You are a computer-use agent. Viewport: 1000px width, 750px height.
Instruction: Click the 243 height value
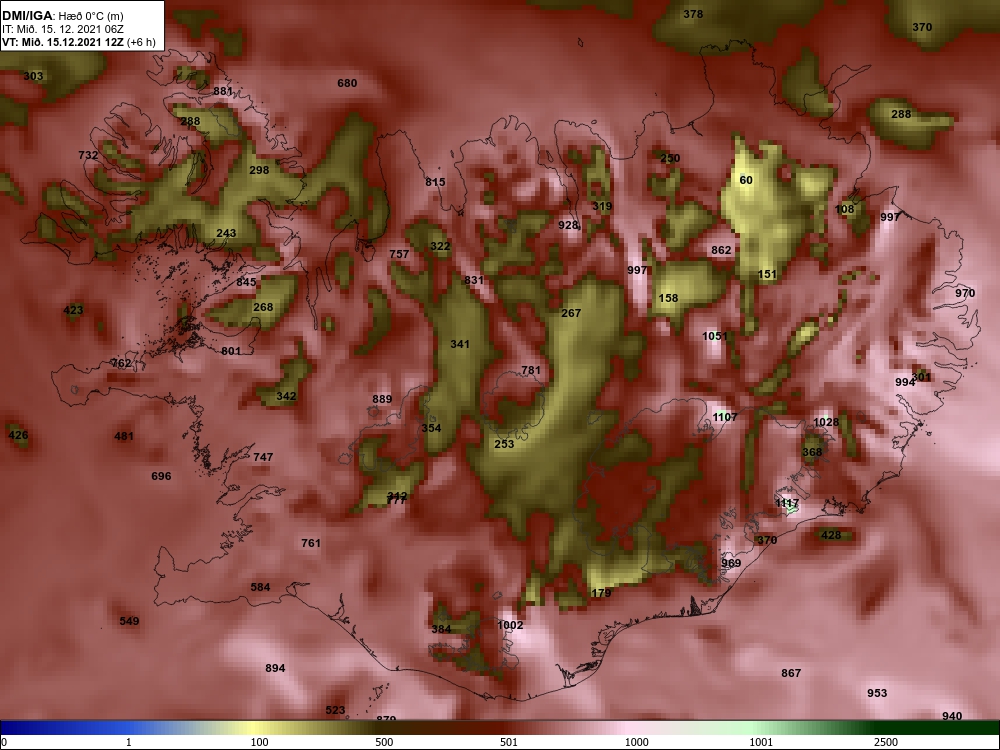coord(226,233)
